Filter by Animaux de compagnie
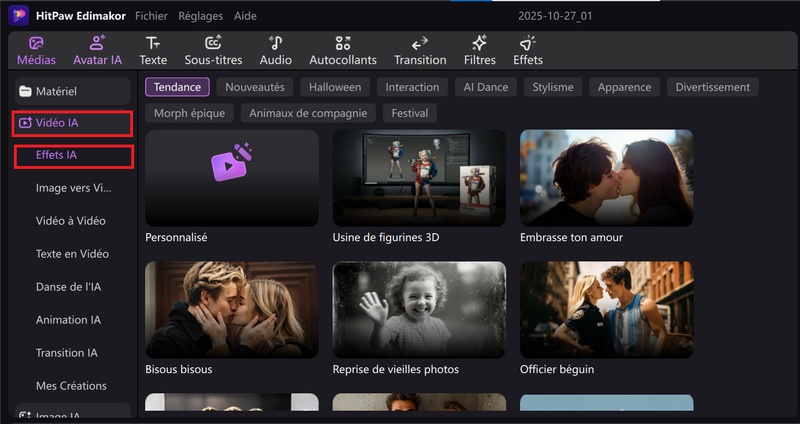 (308, 113)
